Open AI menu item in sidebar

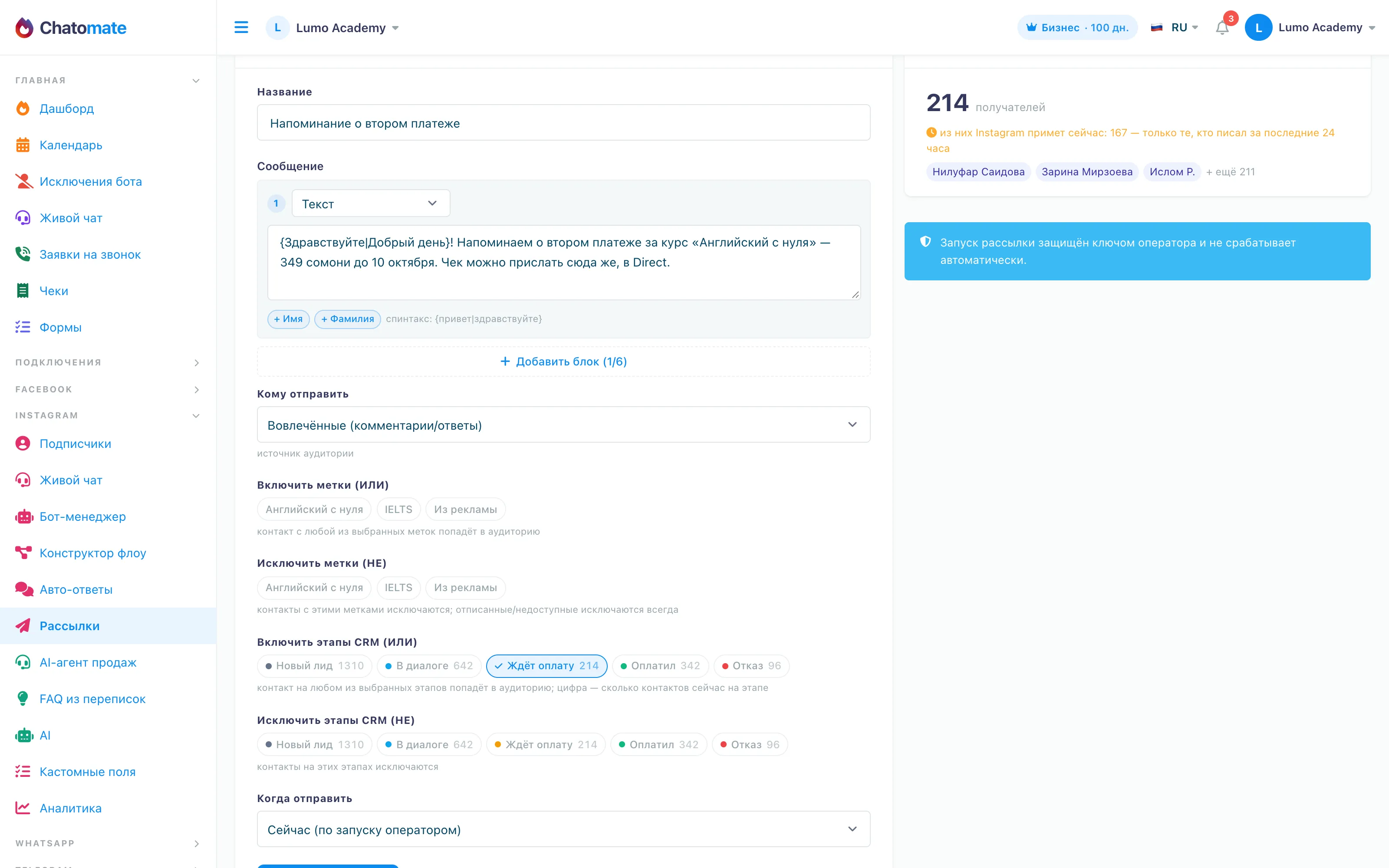point(108,735)
